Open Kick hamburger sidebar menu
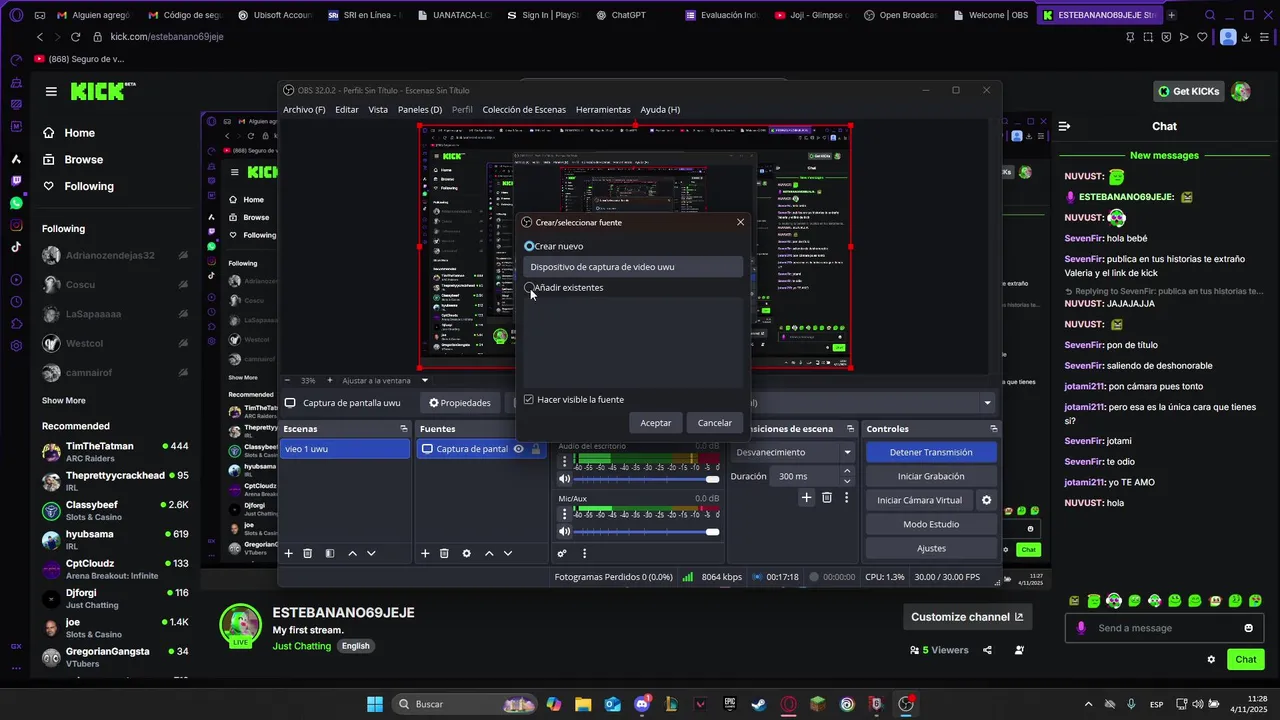This screenshot has width=1280, height=720. click(x=51, y=91)
